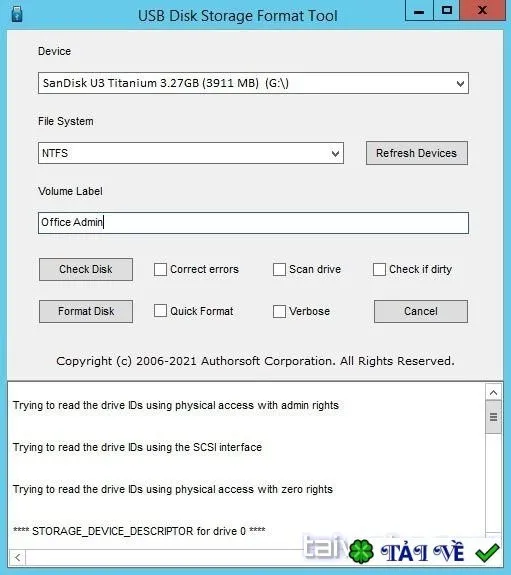Click the Refresh Devices button

click(x=417, y=153)
